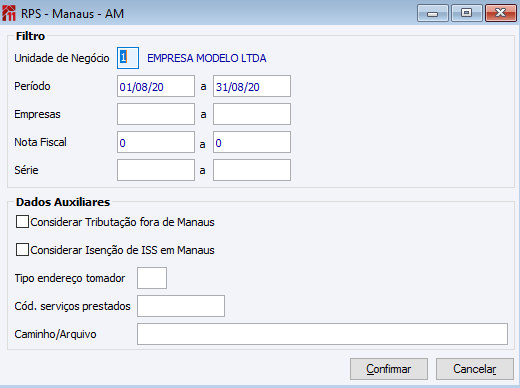Viewport: 520px width, 388px height.
Task: Click the second Empresas range field
Action: click(252, 114)
